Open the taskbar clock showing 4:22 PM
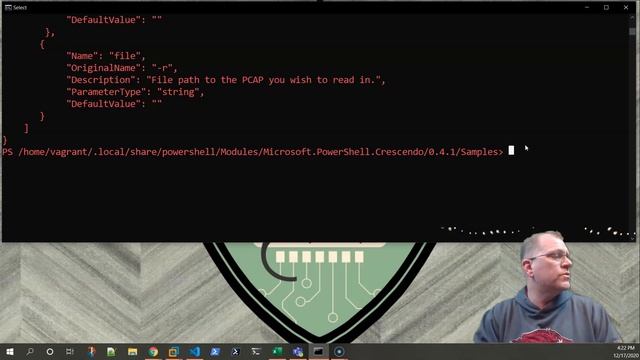Screen dimensions: 640x360 click(x=626, y=351)
